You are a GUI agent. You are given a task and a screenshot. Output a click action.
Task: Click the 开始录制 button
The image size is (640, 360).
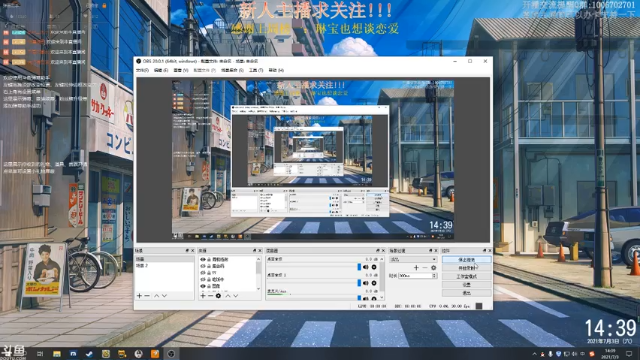pyautogui.click(x=467, y=268)
